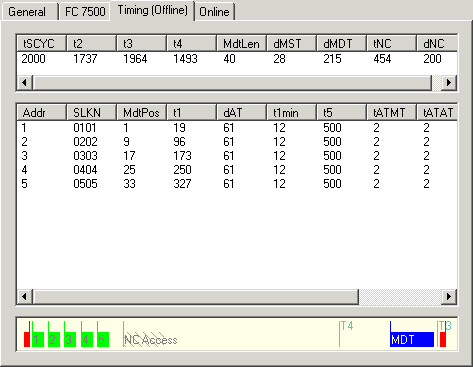Click right arrow of lower table scrollbar
The width and height of the screenshot is (473, 367).
[449, 296]
